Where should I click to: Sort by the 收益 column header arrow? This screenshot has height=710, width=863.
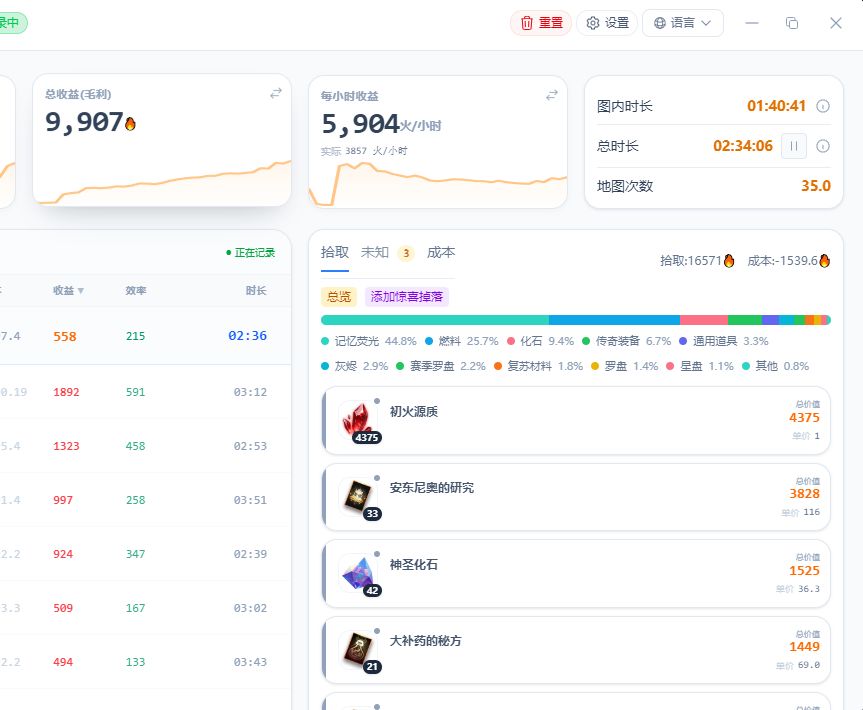click(x=81, y=291)
